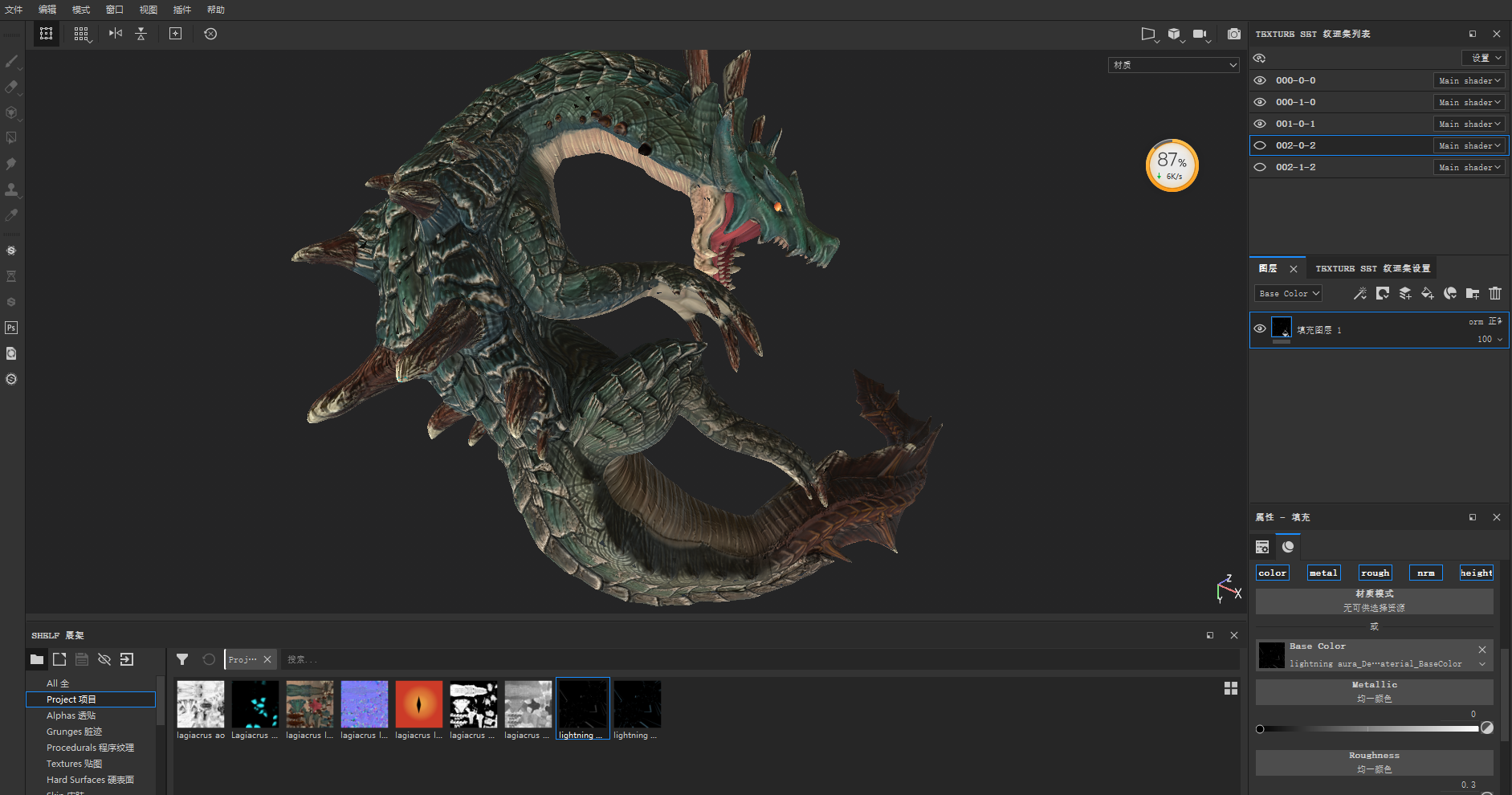Expand the Base Color texture resource dropdown

point(1482,664)
